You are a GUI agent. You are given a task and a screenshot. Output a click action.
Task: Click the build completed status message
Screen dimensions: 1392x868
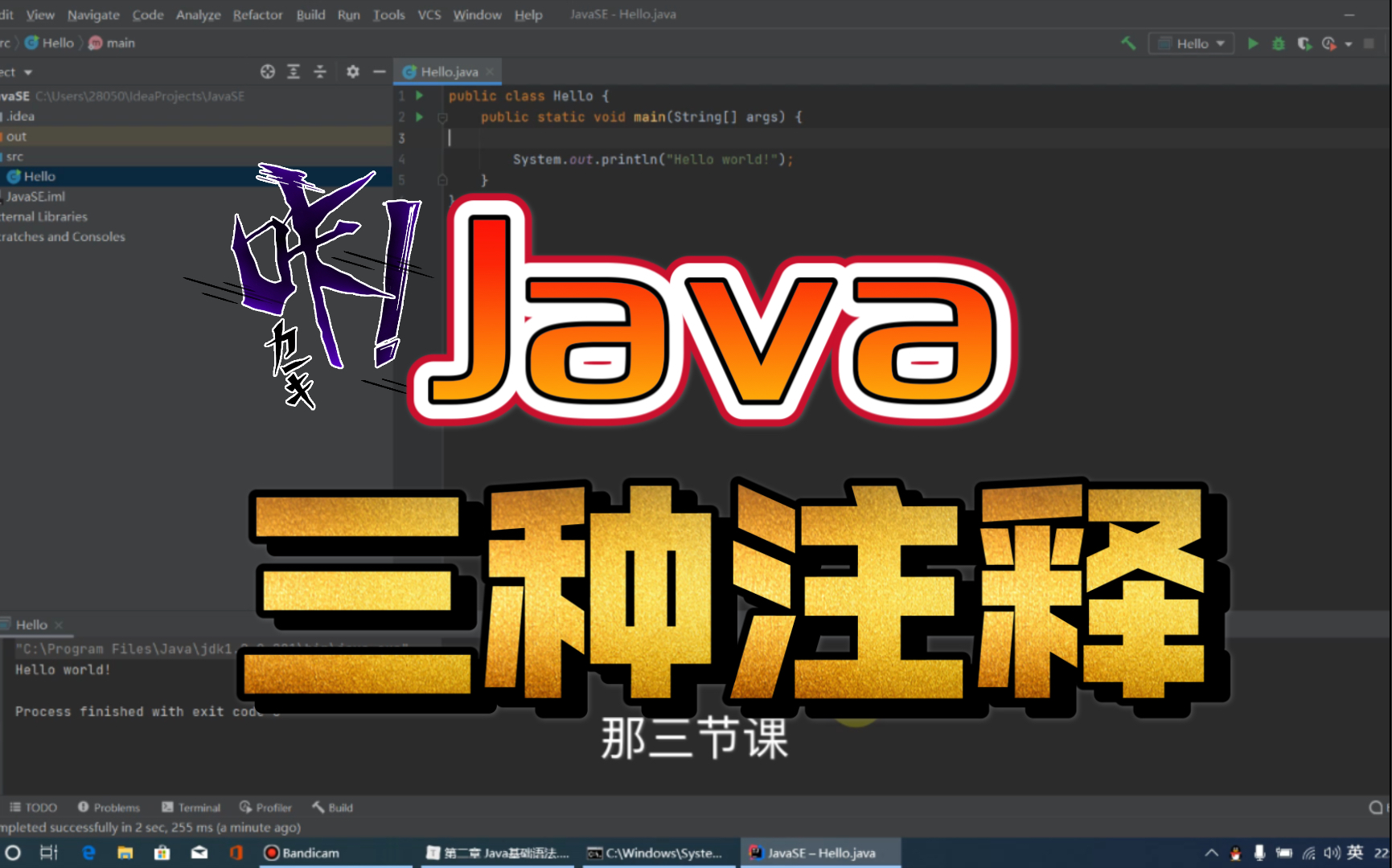tap(150, 827)
